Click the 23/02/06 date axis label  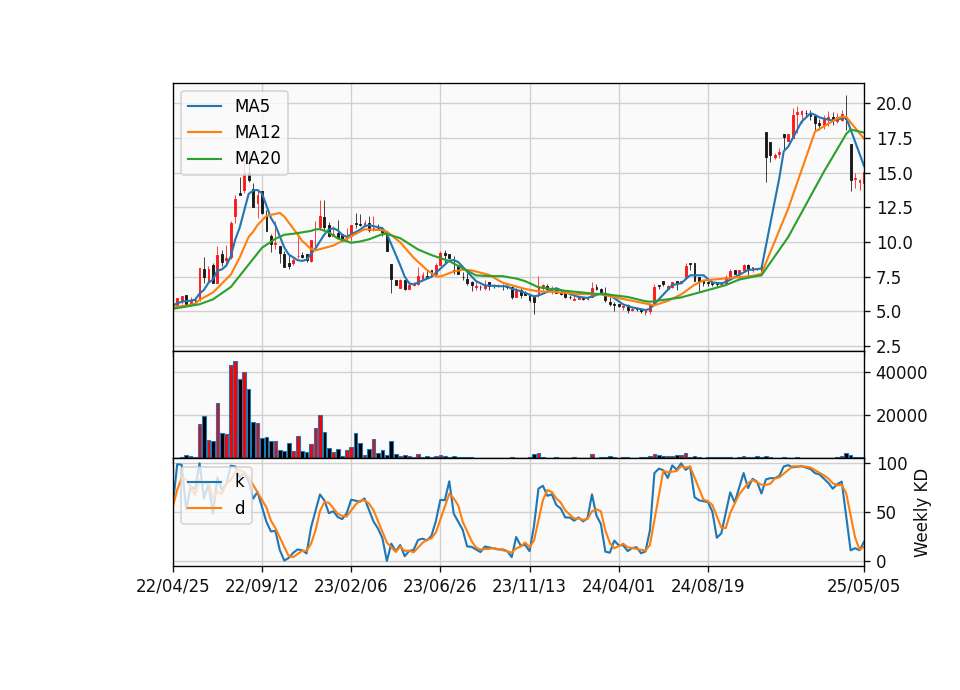click(x=351, y=586)
